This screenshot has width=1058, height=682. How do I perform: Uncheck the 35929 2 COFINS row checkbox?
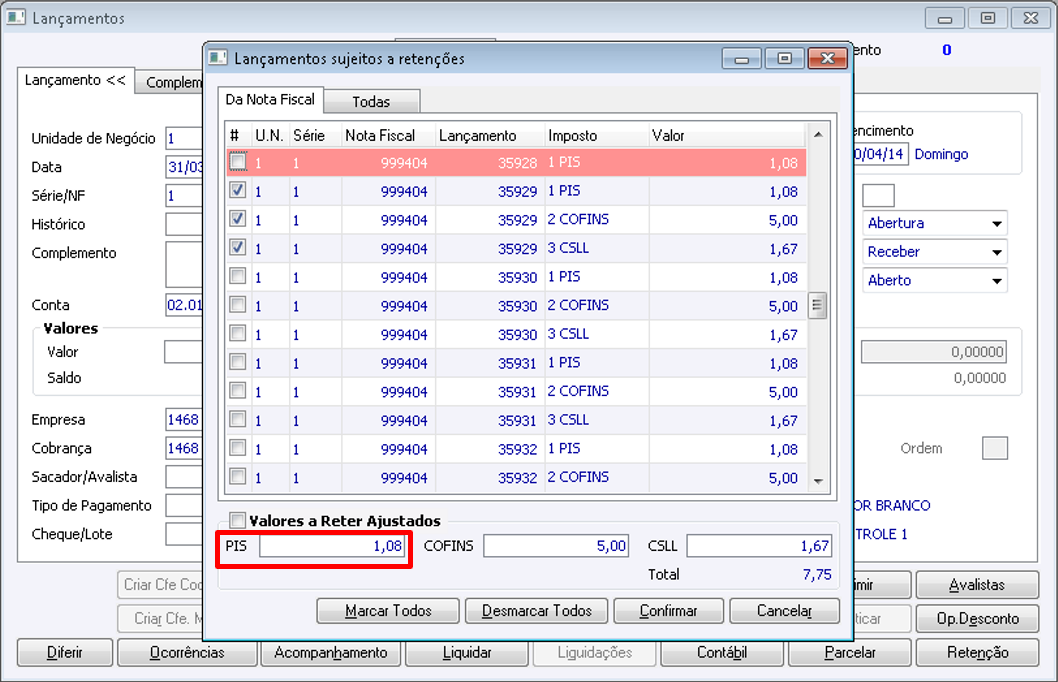click(x=238, y=219)
